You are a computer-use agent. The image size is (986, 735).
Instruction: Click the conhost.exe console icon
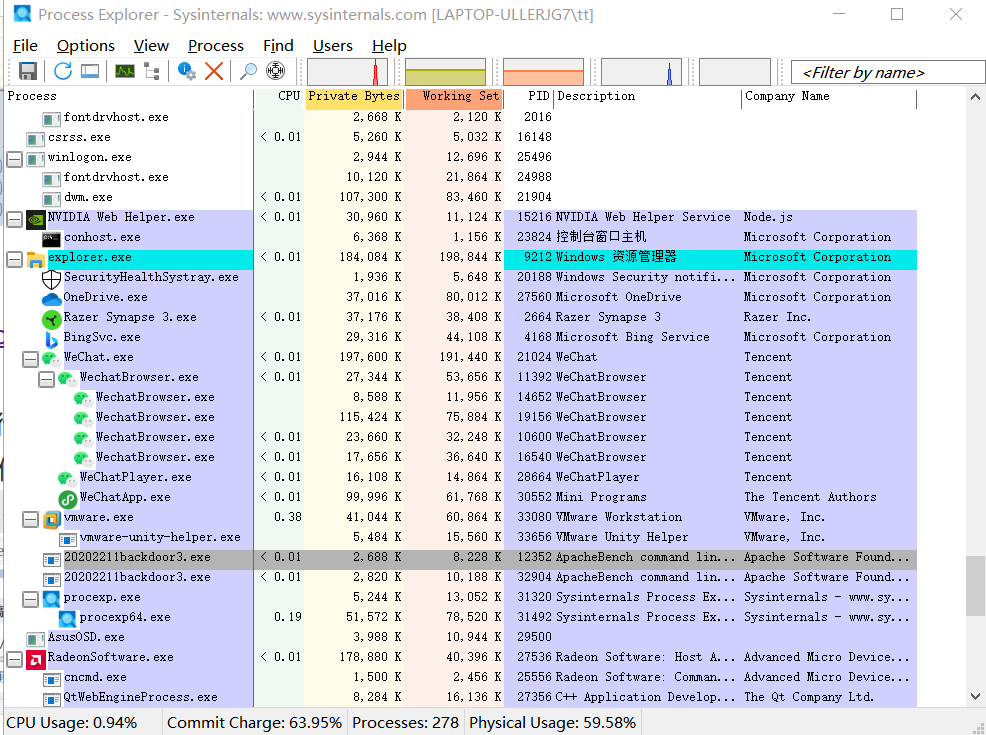(51, 239)
